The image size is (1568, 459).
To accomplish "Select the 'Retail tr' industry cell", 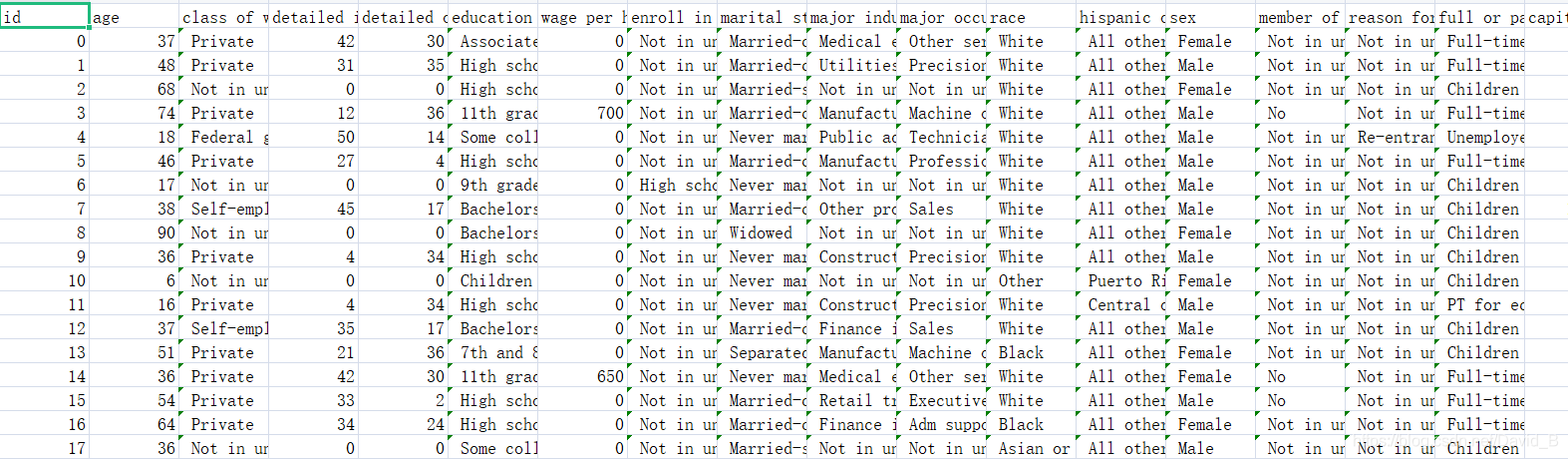I will tap(852, 400).
